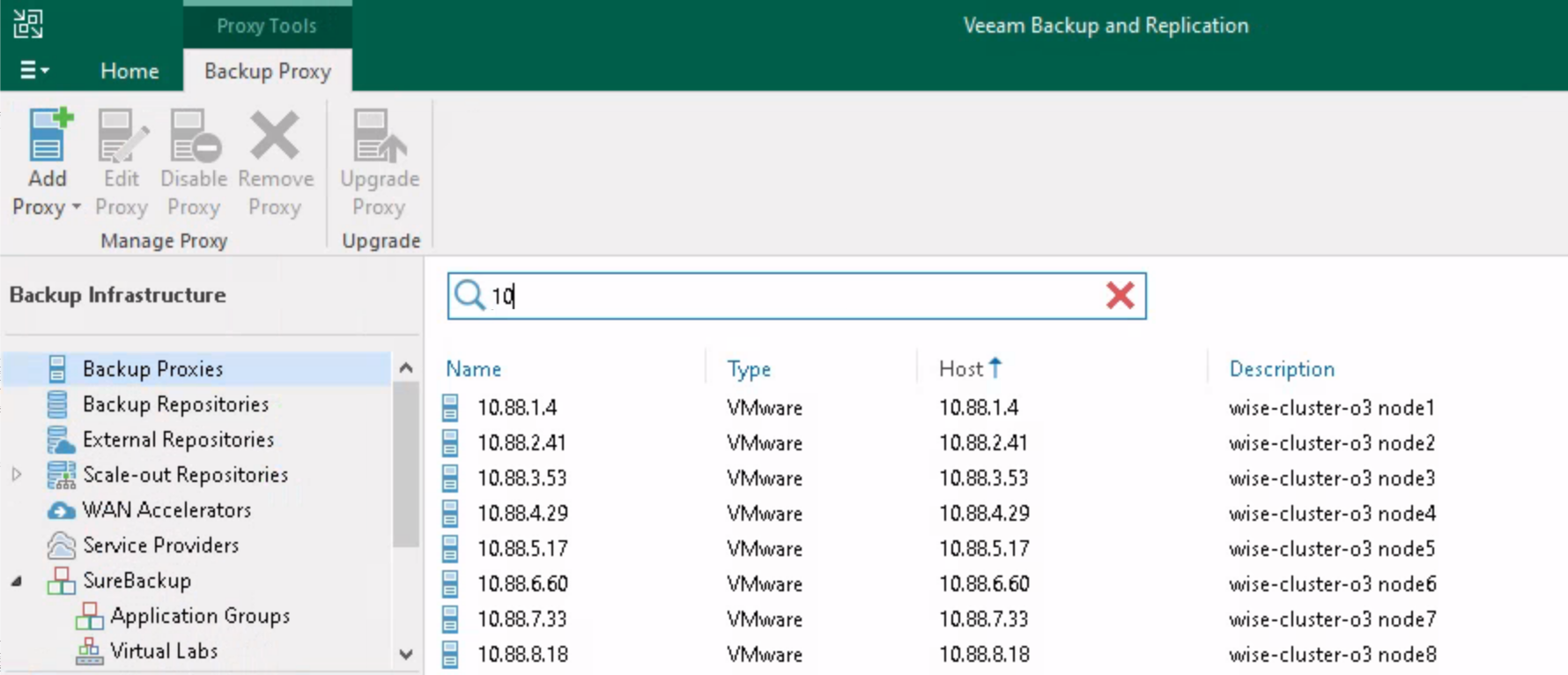Viewport: 1568px width, 675px height.
Task: Select proxy row 10.88.4.29
Action: (1003, 513)
